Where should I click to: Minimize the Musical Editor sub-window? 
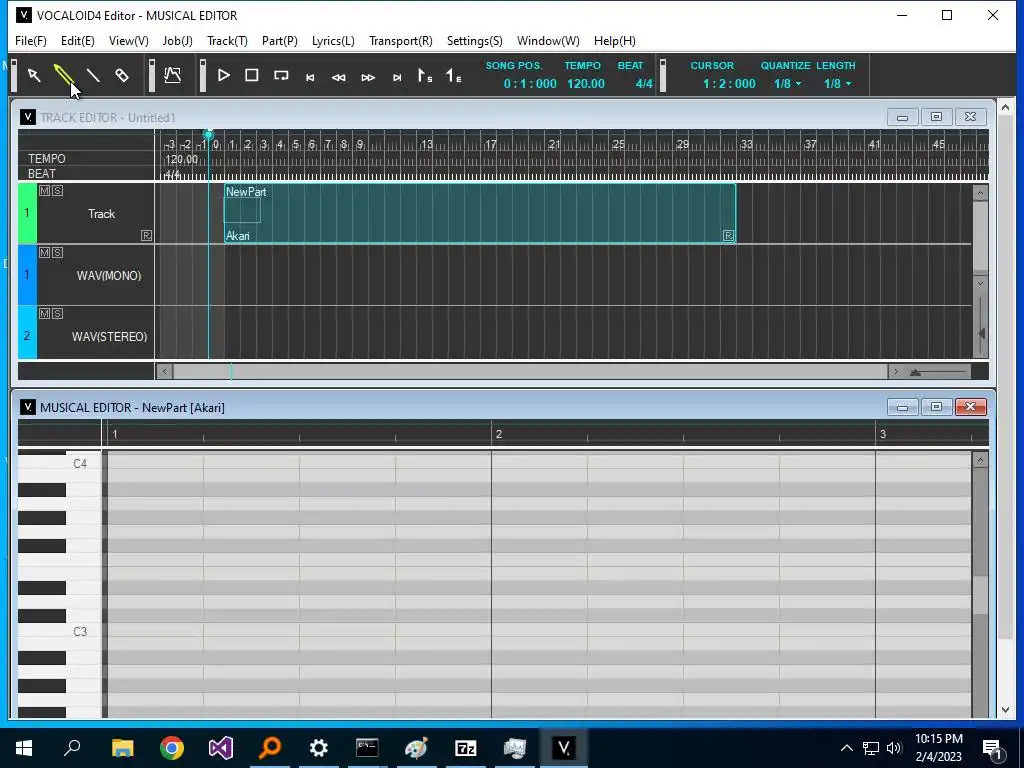[903, 408]
